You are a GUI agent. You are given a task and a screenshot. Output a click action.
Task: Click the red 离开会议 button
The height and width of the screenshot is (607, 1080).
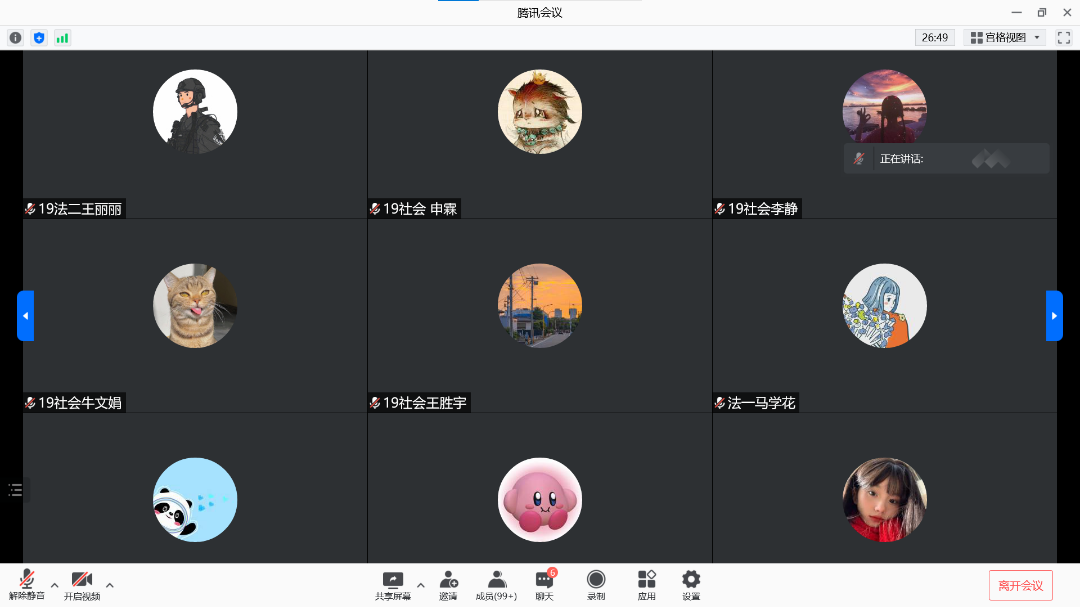coord(1020,586)
